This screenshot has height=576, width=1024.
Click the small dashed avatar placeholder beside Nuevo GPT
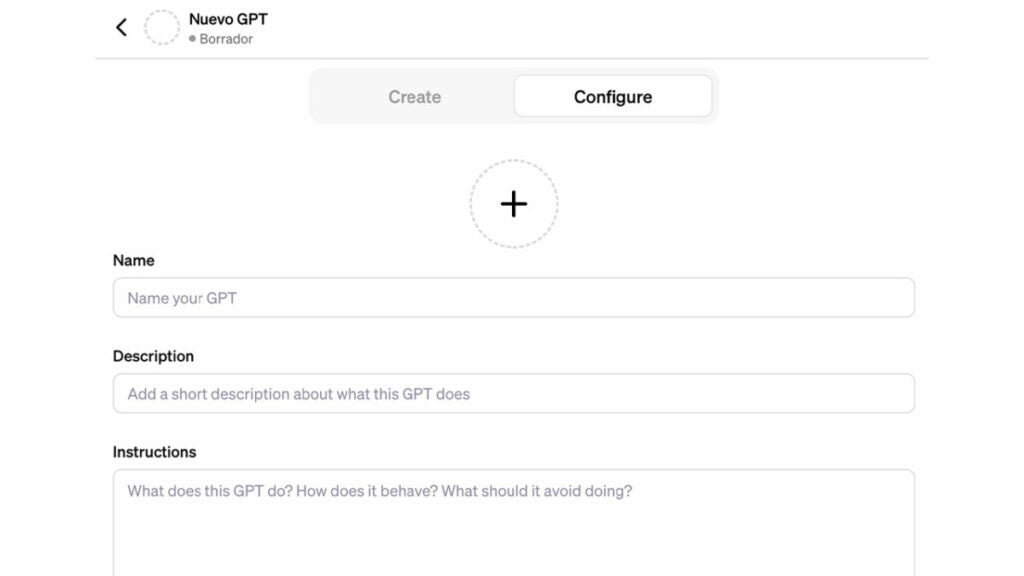pos(162,28)
